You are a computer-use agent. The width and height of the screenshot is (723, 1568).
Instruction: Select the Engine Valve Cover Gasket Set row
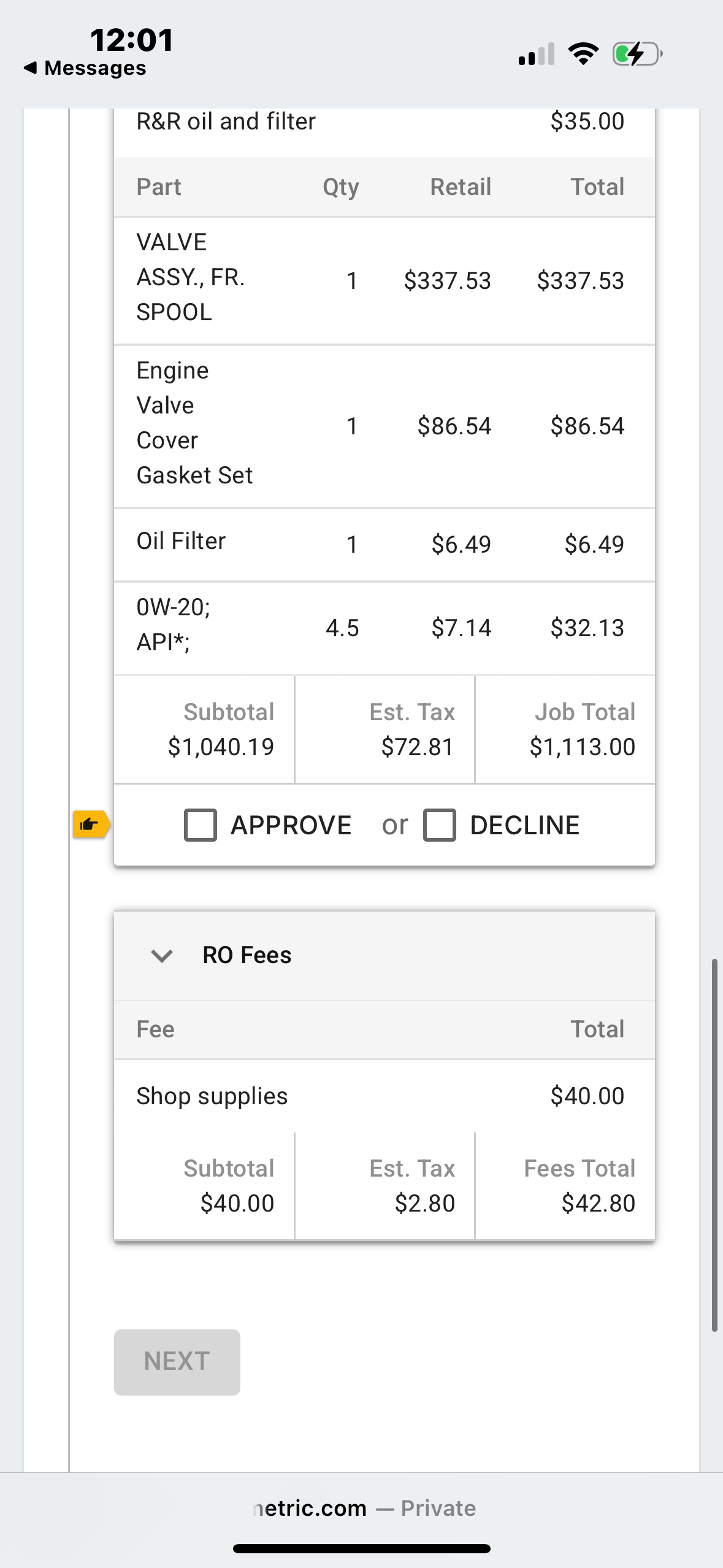[384, 426]
